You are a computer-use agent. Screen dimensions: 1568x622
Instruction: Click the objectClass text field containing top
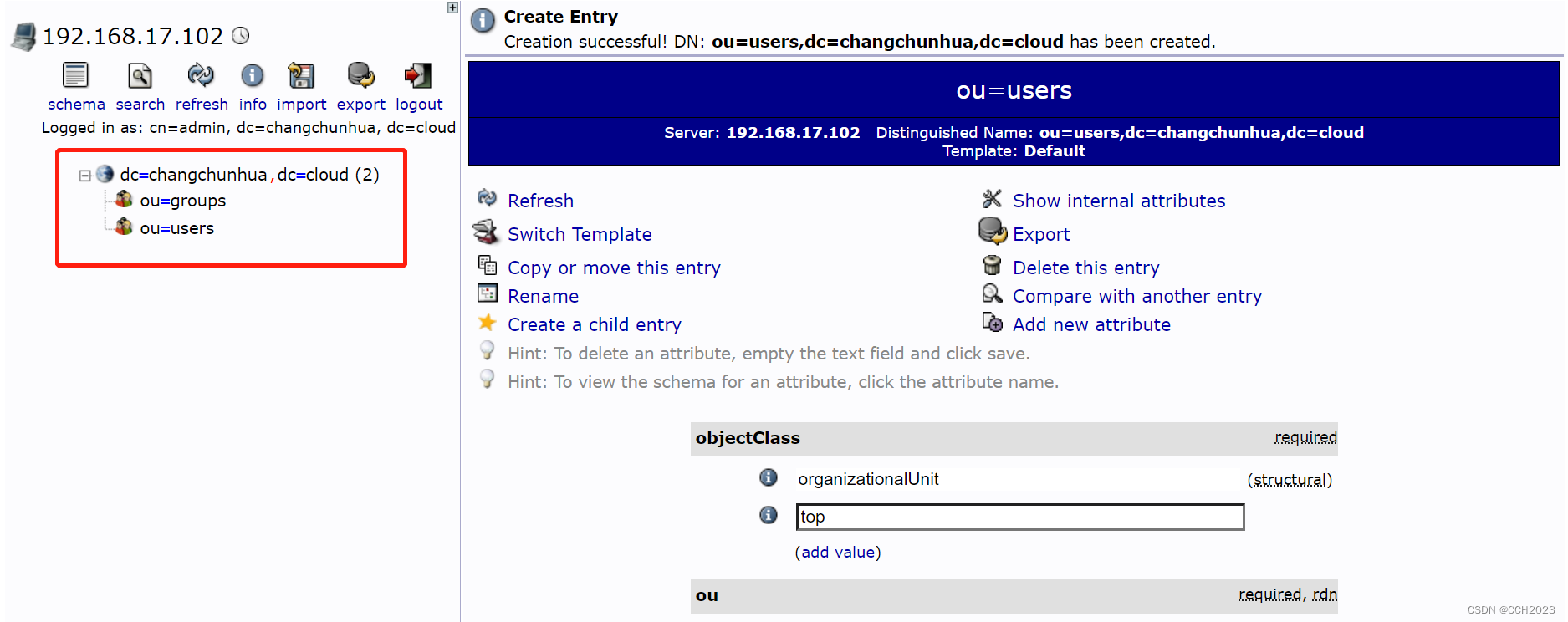coord(1019,517)
